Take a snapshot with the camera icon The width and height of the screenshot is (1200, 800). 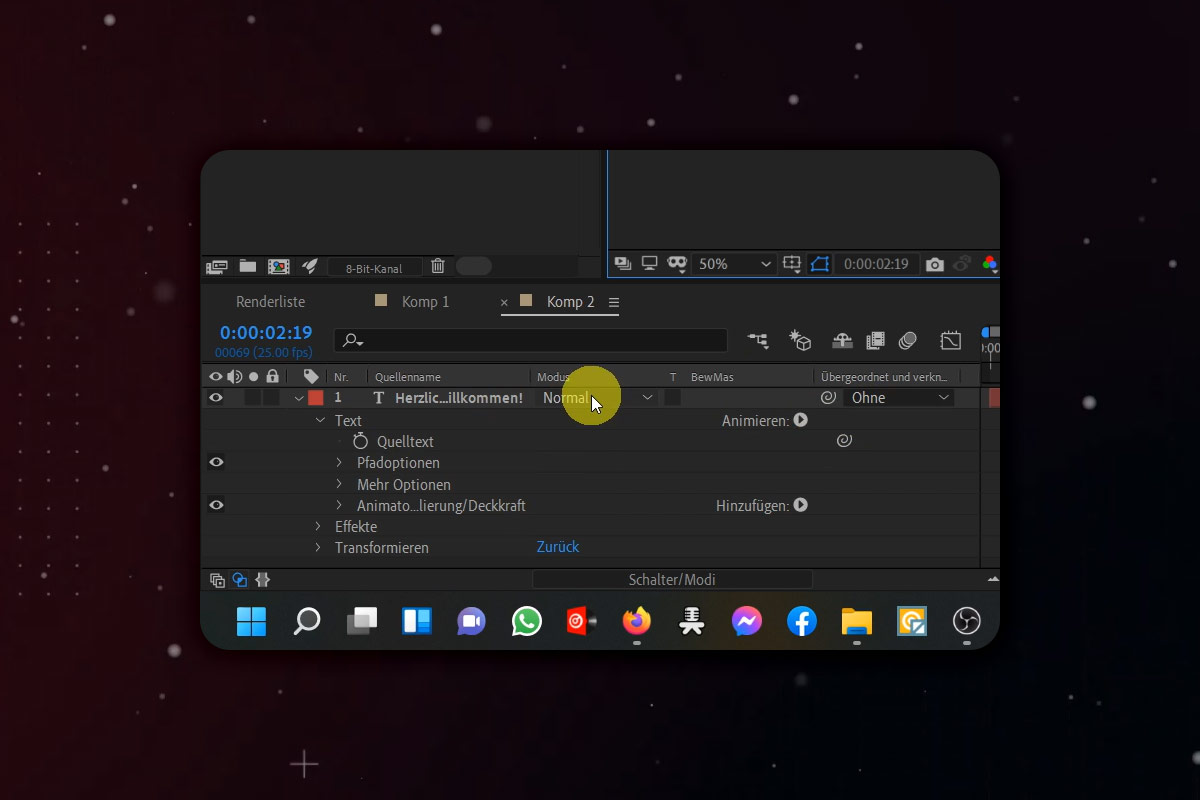click(x=935, y=265)
